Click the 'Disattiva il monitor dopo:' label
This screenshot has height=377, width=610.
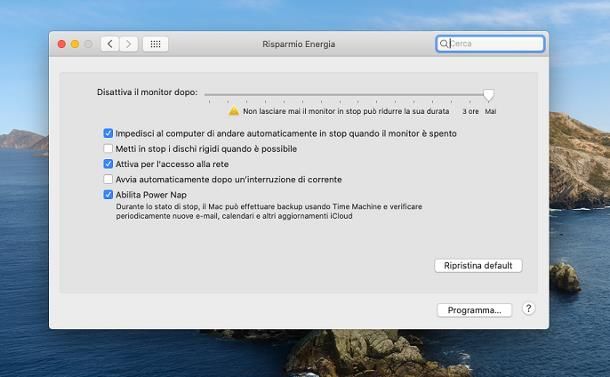click(147, 92)
